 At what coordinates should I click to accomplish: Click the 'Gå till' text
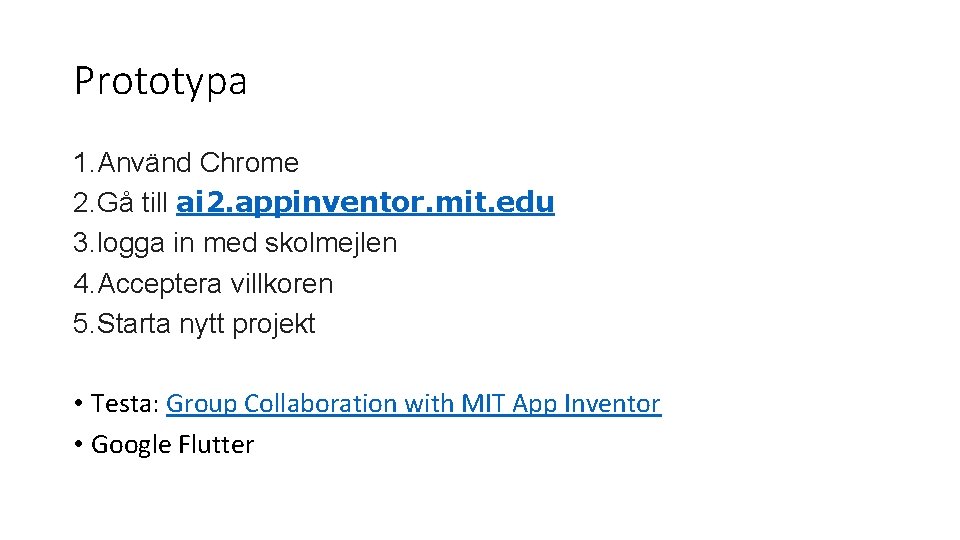[134, 203]
